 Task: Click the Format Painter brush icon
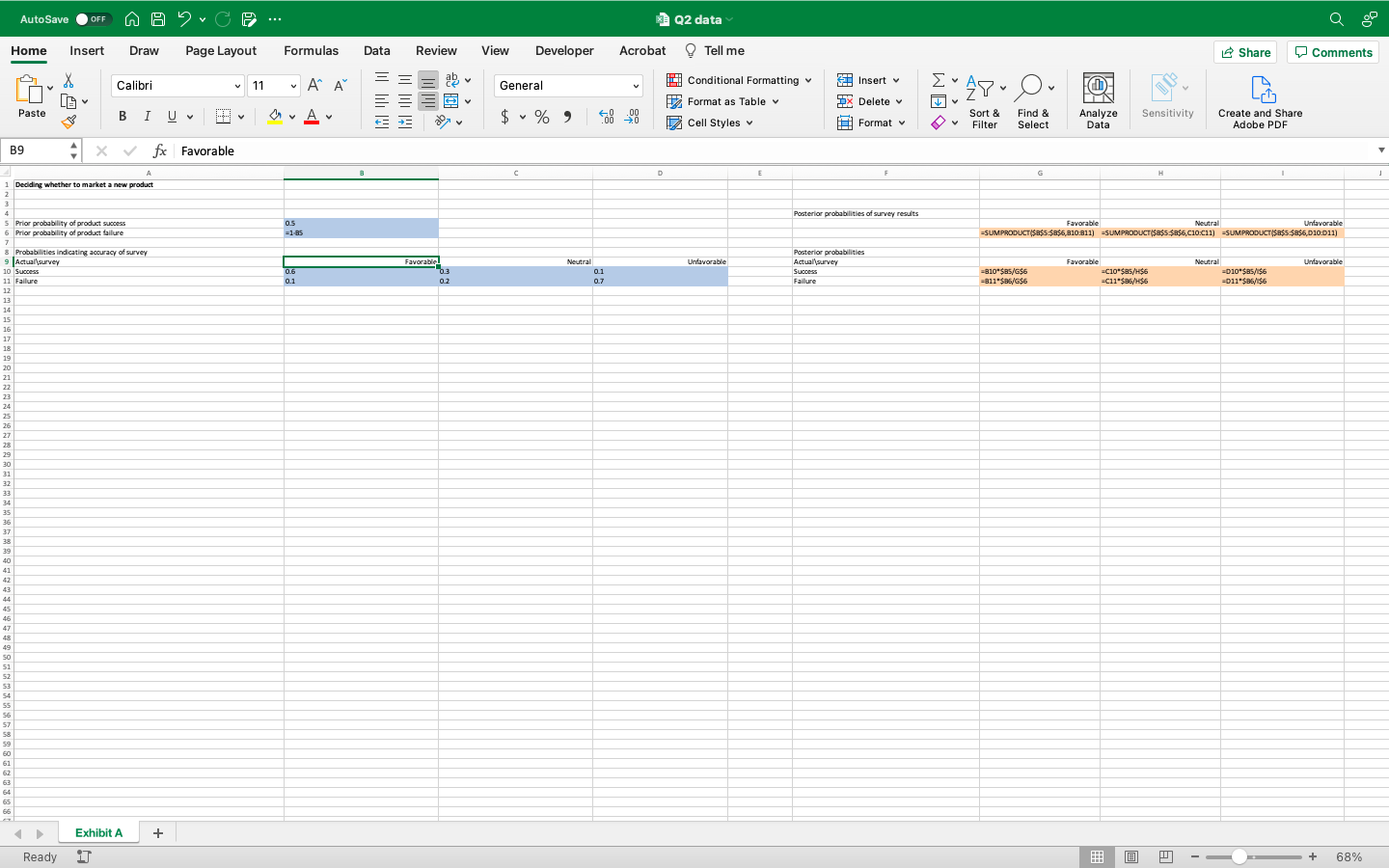tap(68, 122)
